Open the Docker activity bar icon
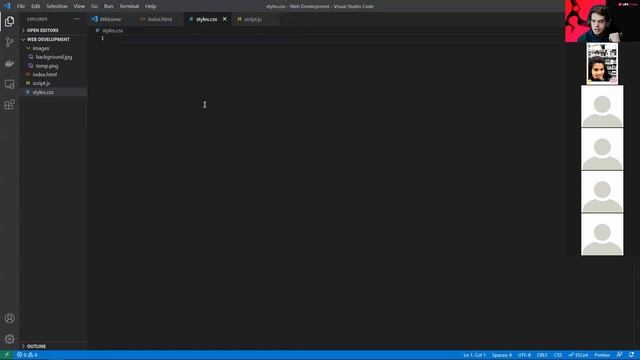The image size is (640, 360). (x=9, y=63)
